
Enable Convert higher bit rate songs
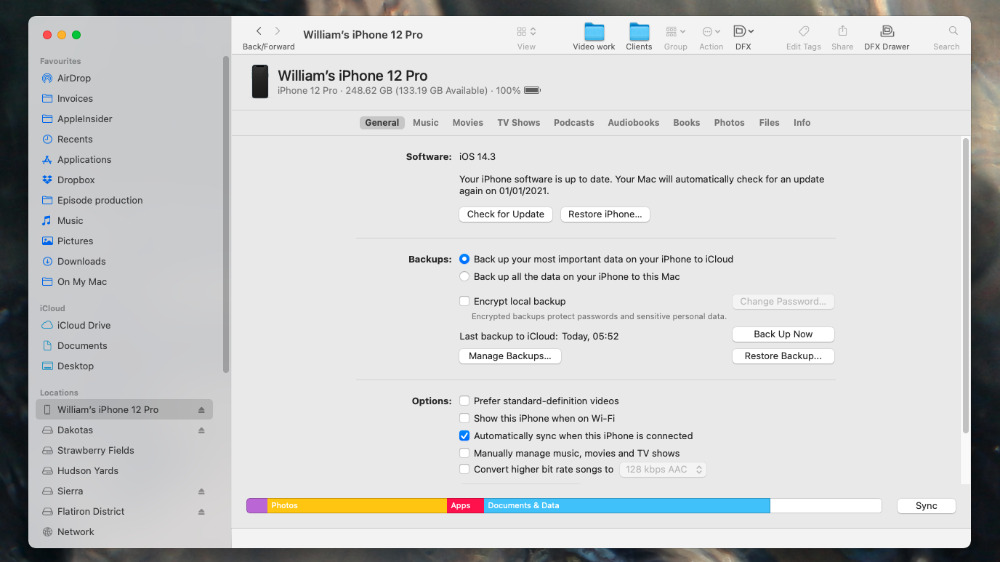[464, 470]
